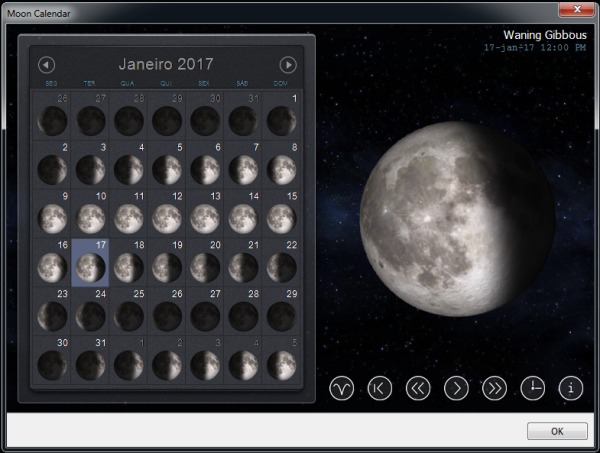
Task: Choose January 28 moon cell
Action: (242, 312)
